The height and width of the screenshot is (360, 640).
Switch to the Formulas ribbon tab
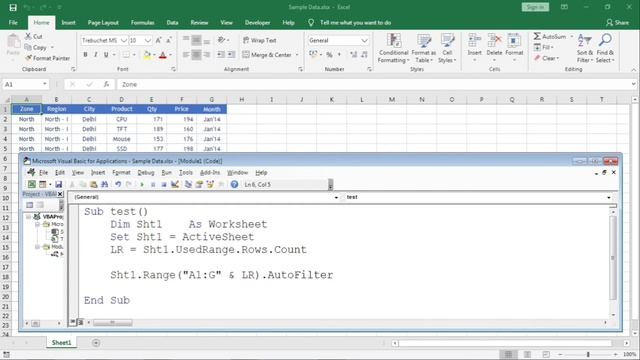point(142,23)
